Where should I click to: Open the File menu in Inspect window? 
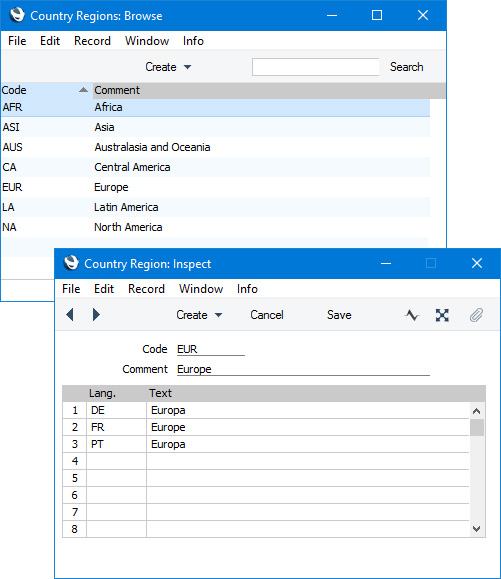click(71, 289)
